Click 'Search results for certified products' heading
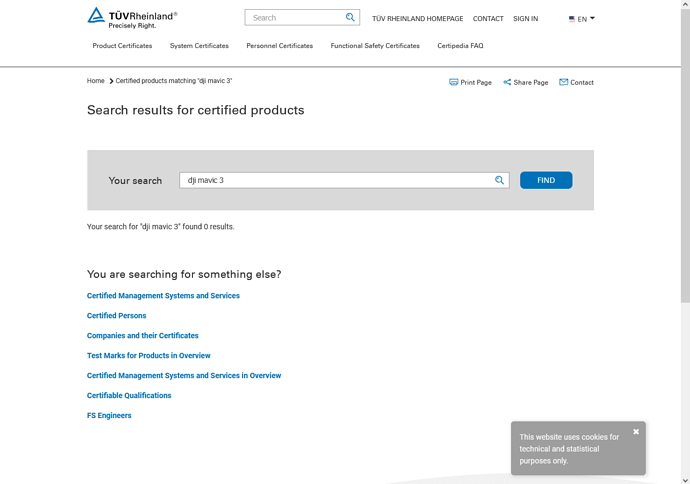 195,110
